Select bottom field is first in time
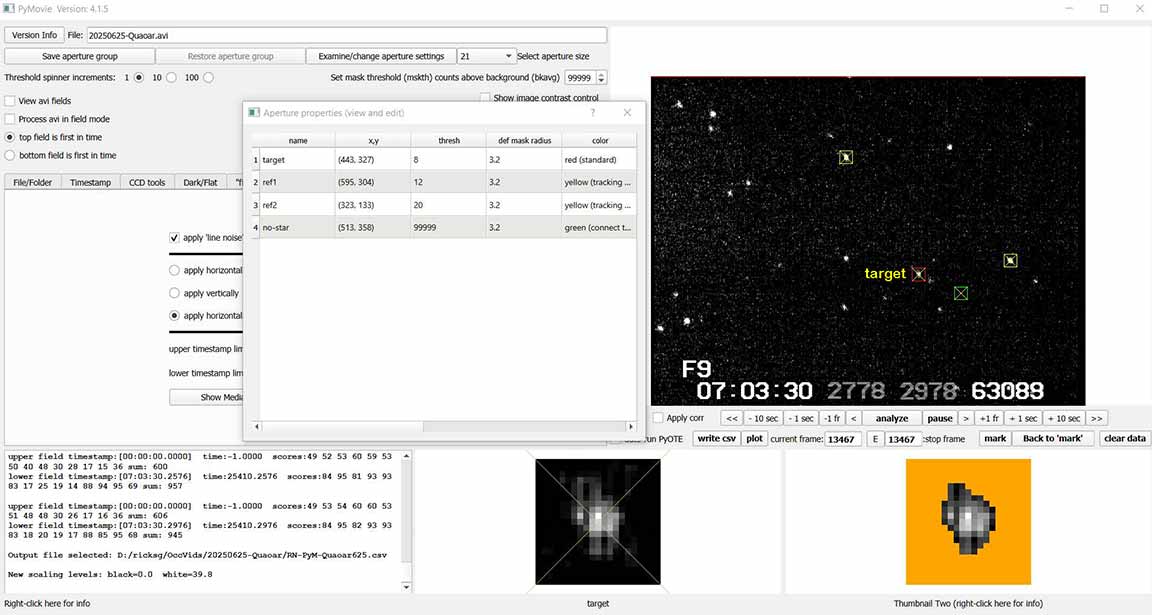This screenshot has width=1152, height=615. [10, 155]
